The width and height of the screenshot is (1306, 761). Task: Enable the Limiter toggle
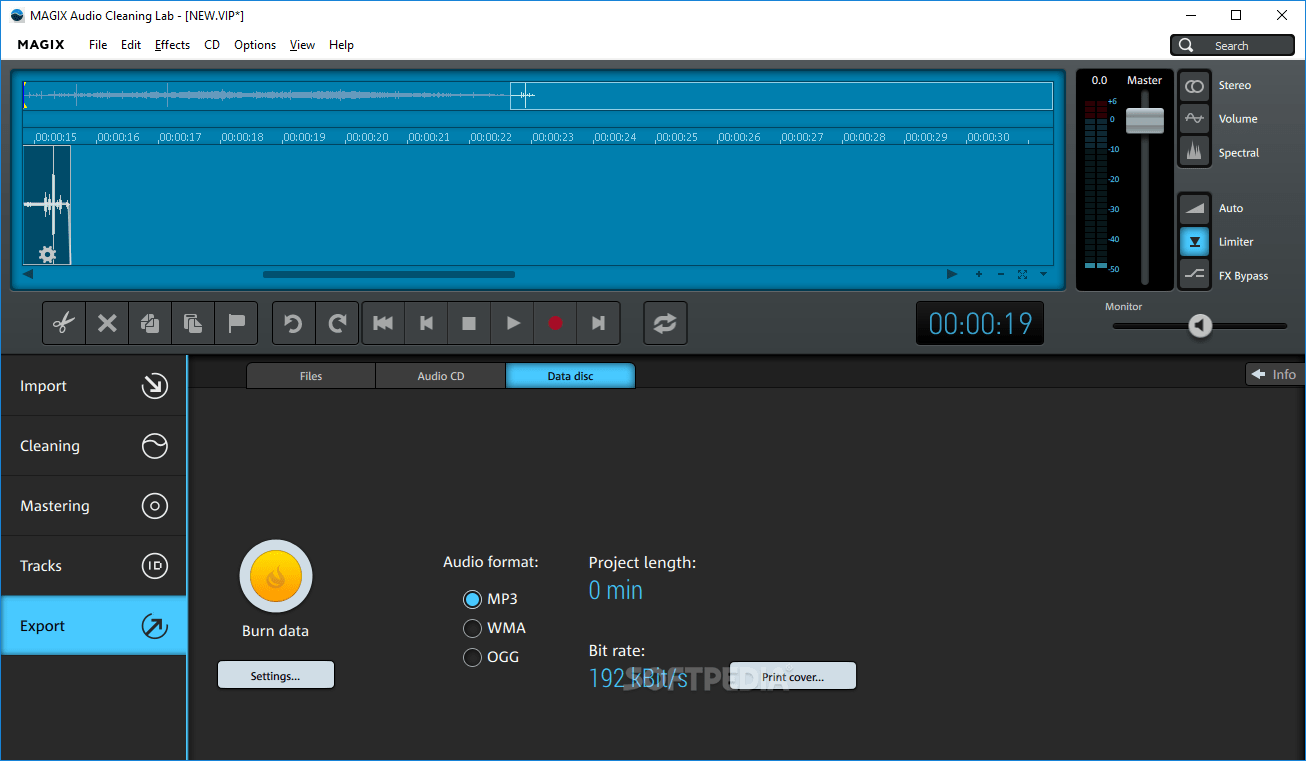[x=1194, y=241]
